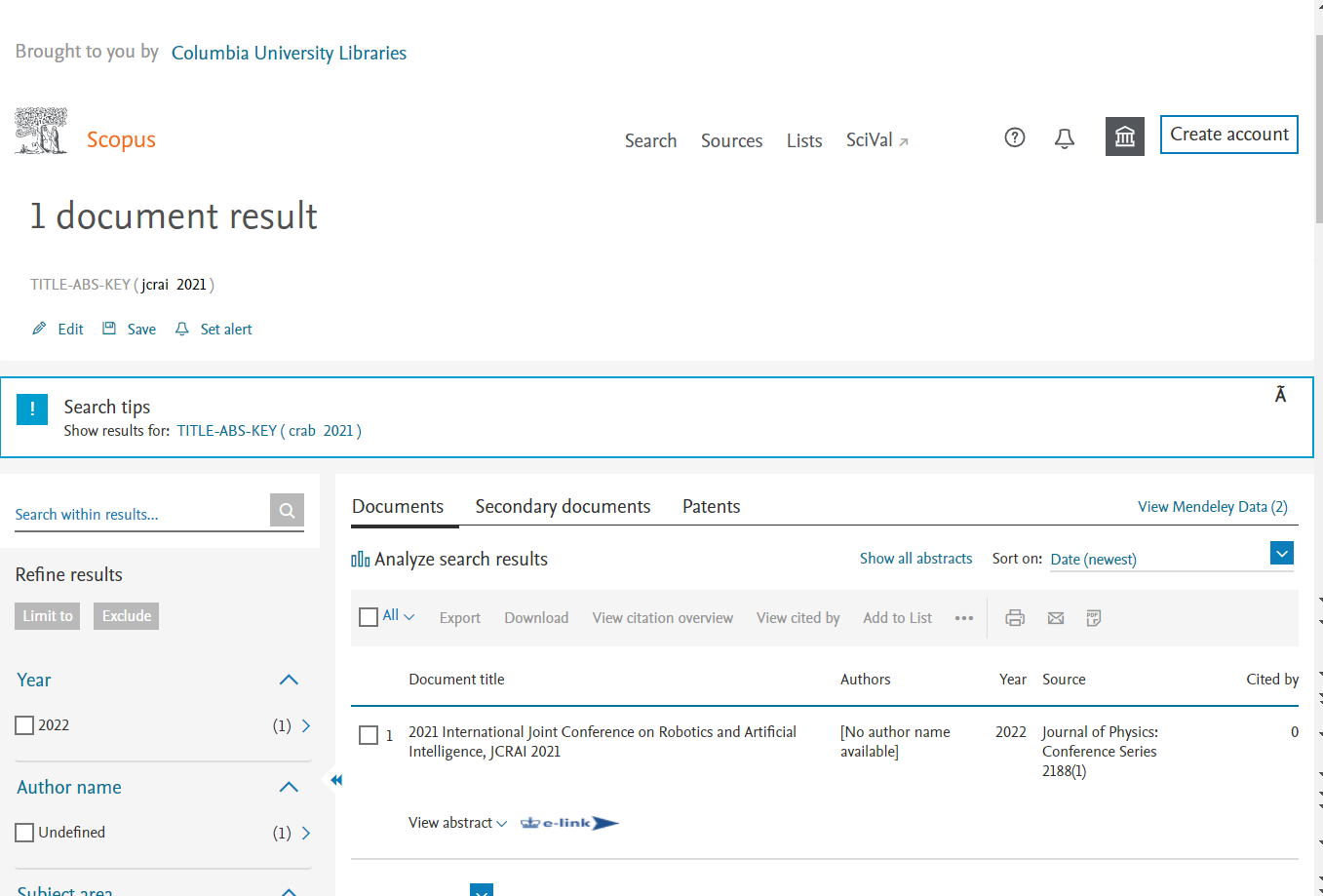Switch to the Secondary documents tab
This screenshot has width=1323, height=896.
[x=563, y=506]
